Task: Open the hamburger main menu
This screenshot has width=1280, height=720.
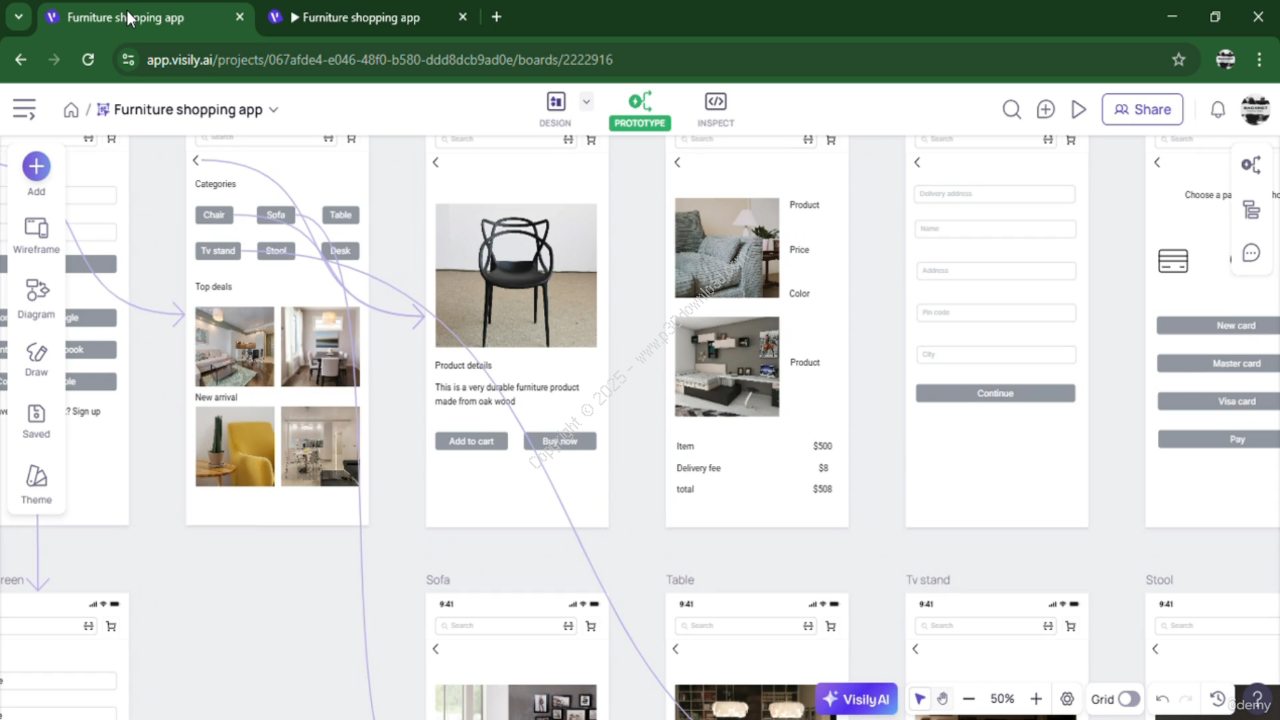Action: pos(24,110)
